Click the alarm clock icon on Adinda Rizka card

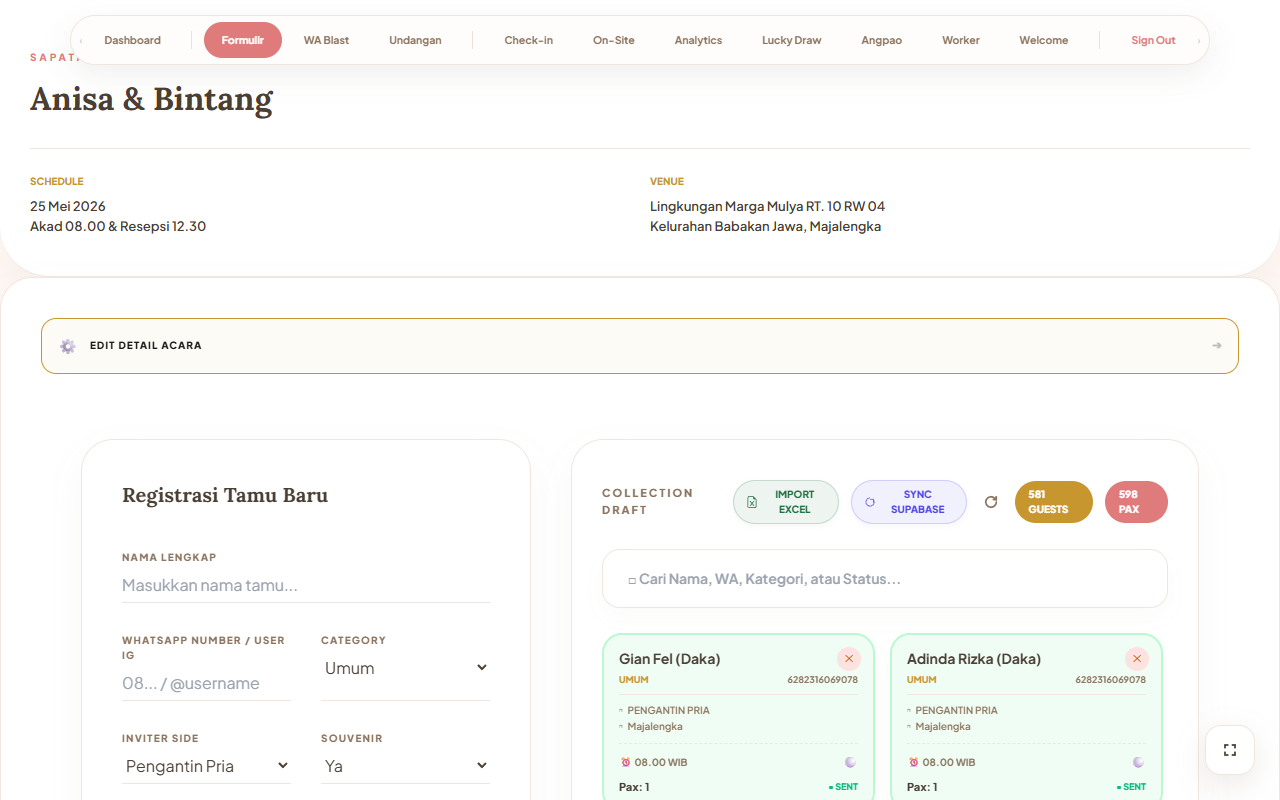(913, 762)
